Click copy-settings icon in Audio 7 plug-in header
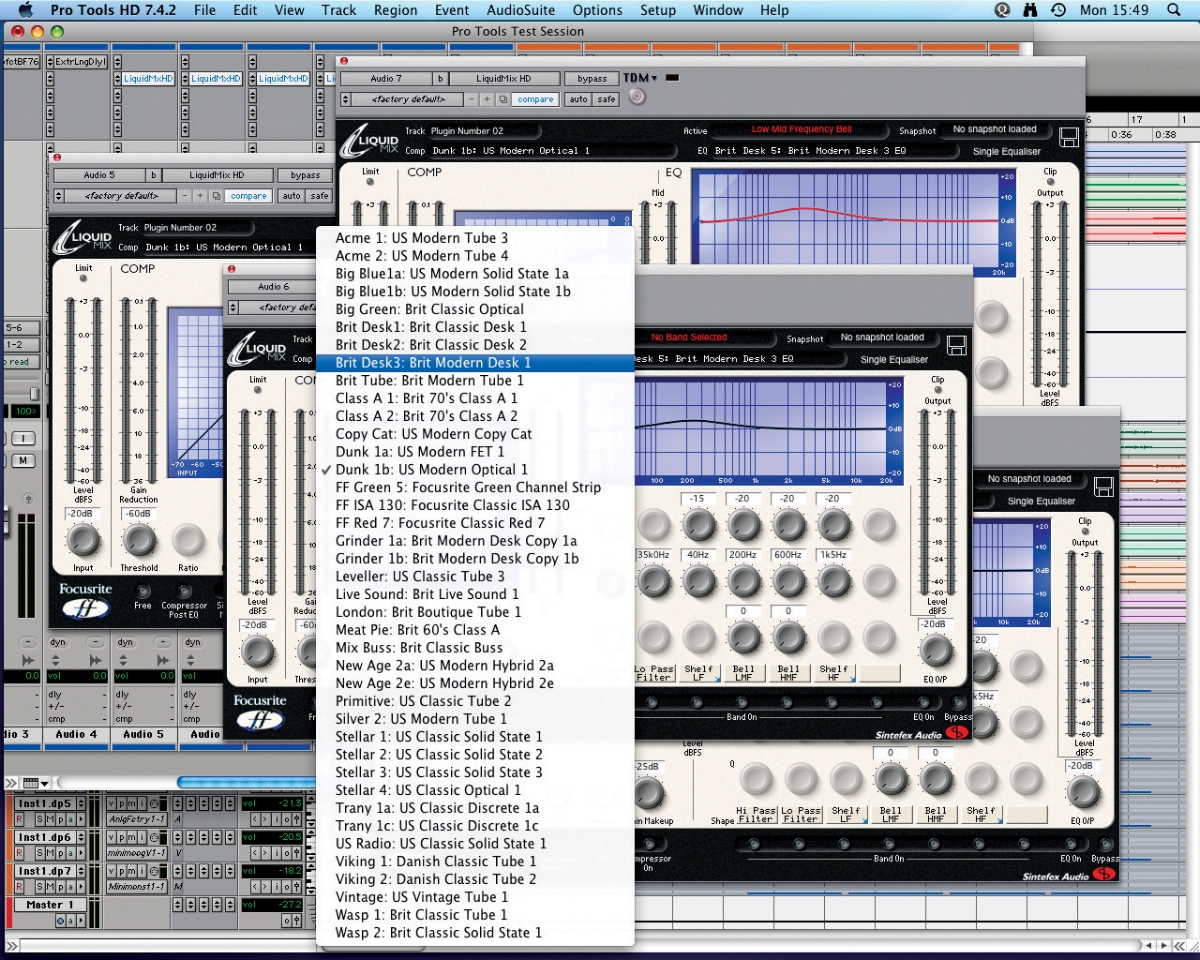1200x960 pixels. pyautogui.click(x=503, y=100)
